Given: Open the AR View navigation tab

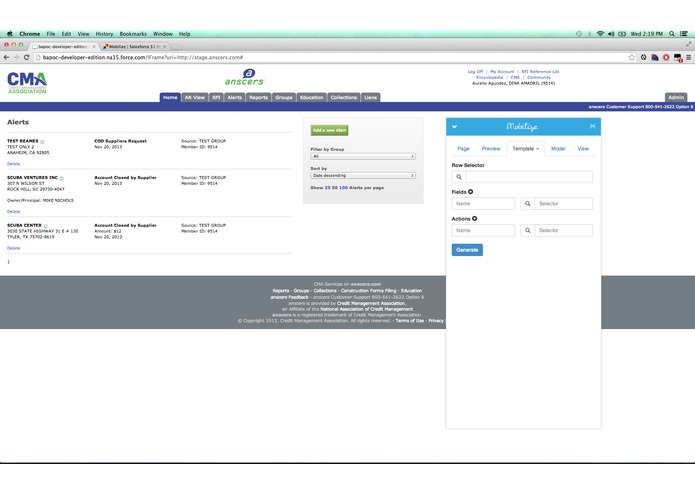Looking at the screenshot, I should pos(195,97).
